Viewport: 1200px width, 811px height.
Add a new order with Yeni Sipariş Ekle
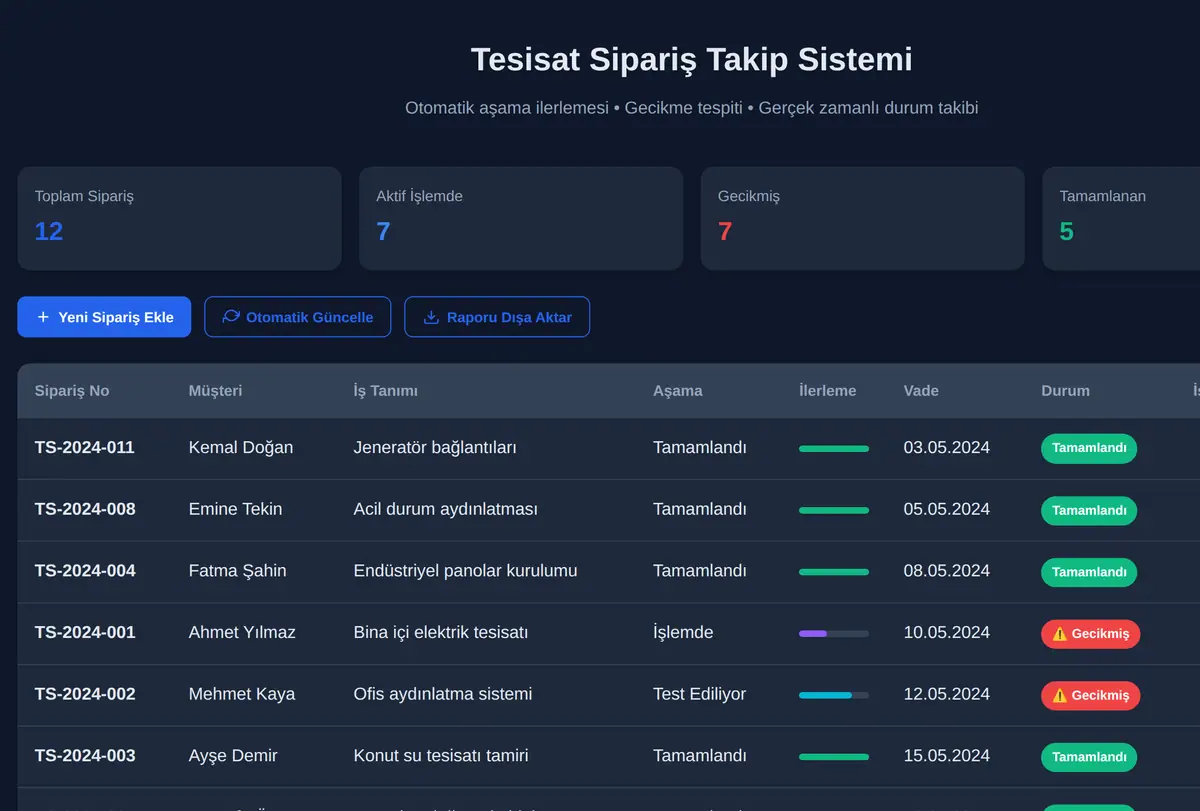(x=104, y=317)
